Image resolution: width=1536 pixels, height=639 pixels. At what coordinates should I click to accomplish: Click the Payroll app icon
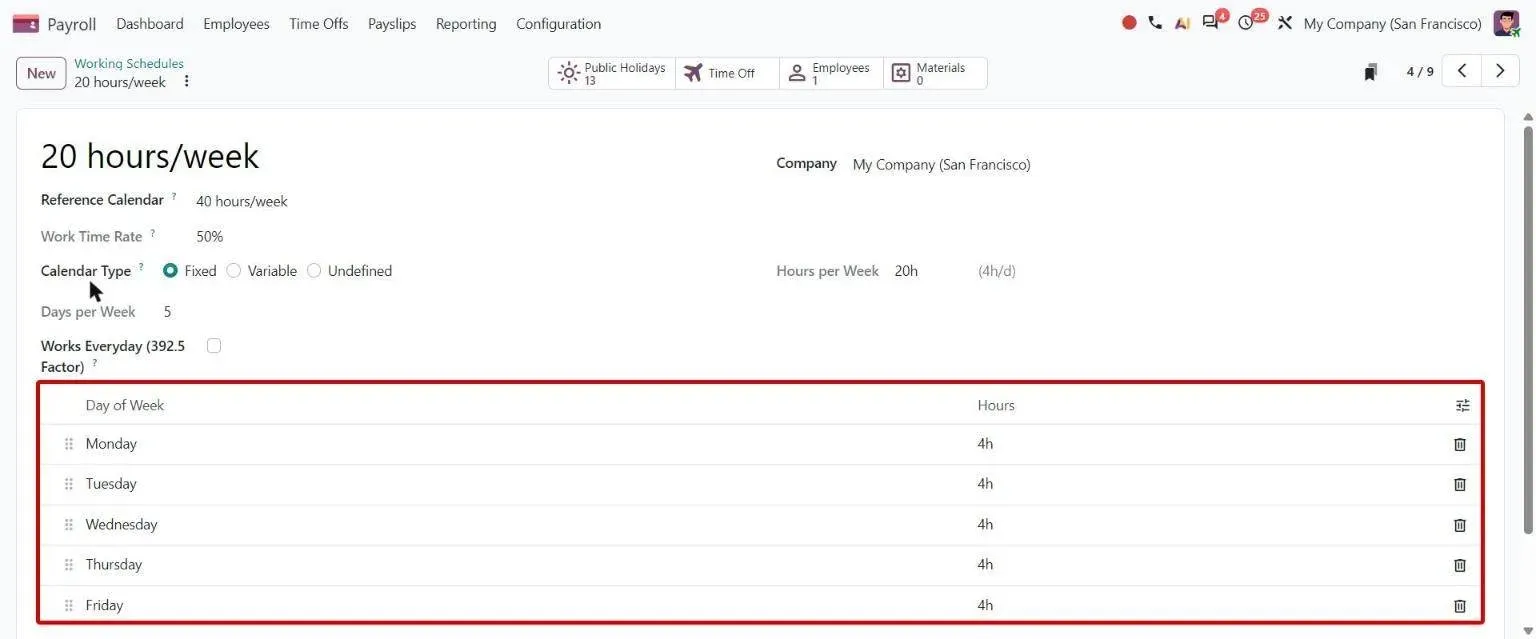pos(26,23)
